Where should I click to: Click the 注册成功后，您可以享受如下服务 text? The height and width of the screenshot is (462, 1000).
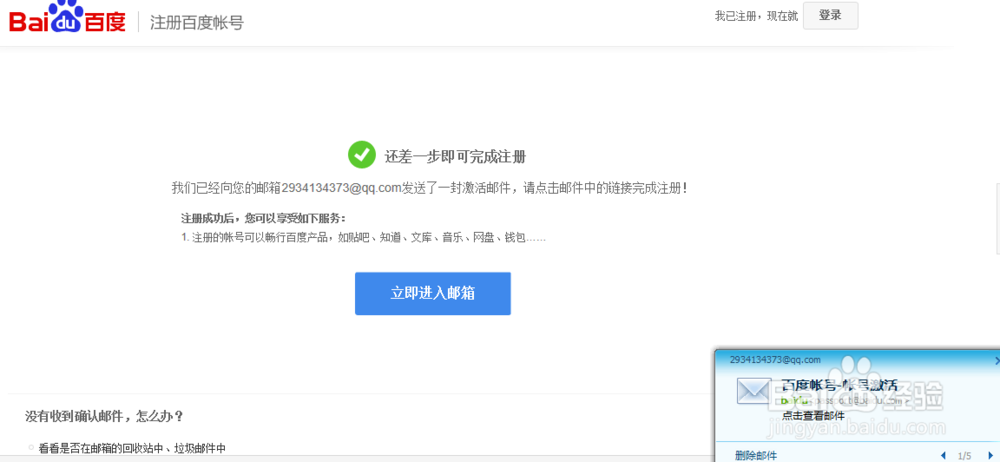[x=263, y=219]
